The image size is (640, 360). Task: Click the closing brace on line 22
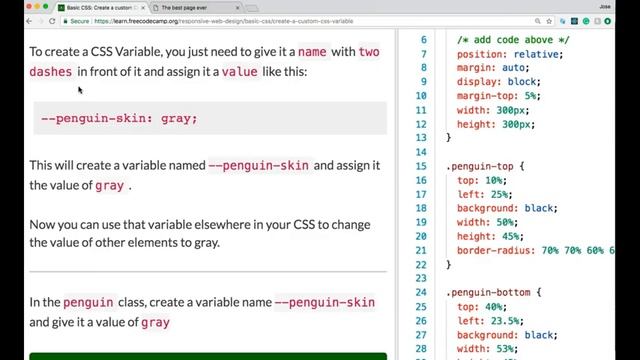[448, 264]
